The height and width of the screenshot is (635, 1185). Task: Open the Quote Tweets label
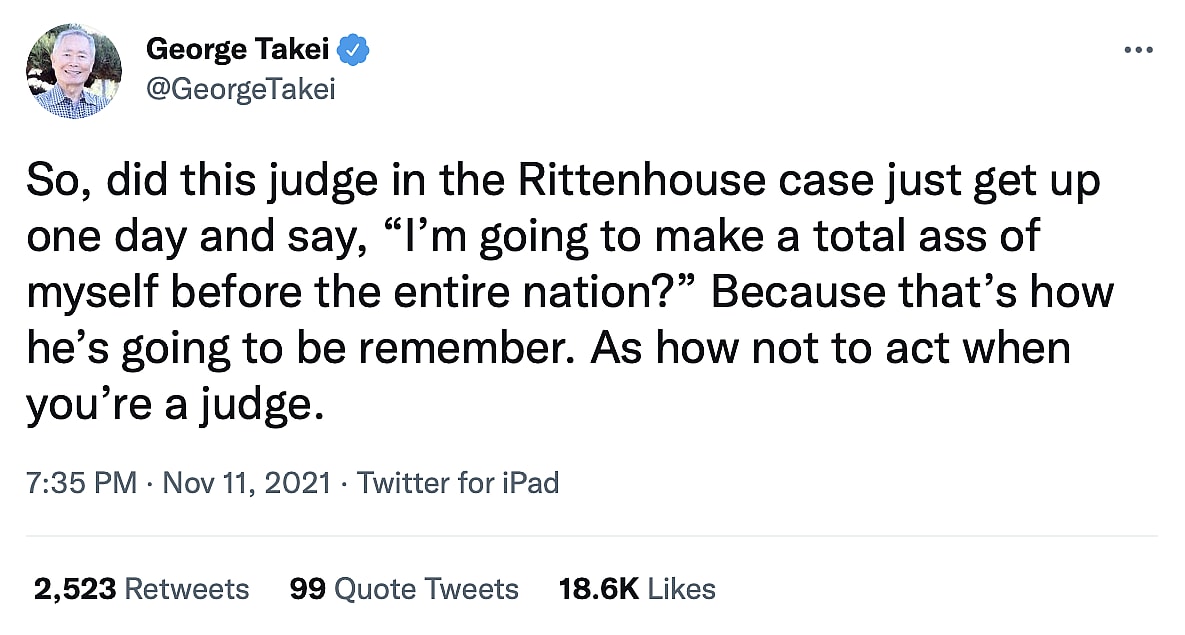click(426, 589)
